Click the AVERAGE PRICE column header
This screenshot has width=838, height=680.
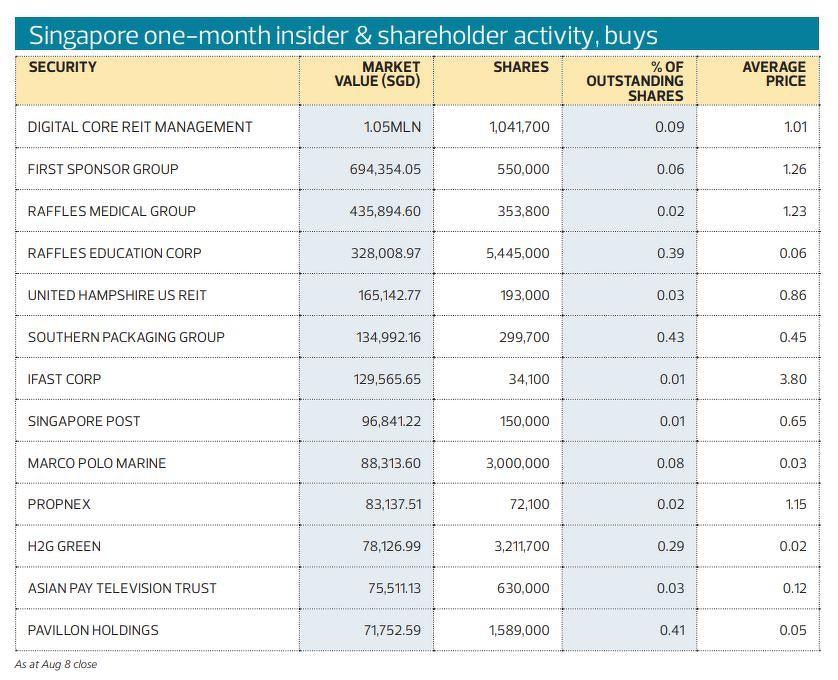click(773, 74)
